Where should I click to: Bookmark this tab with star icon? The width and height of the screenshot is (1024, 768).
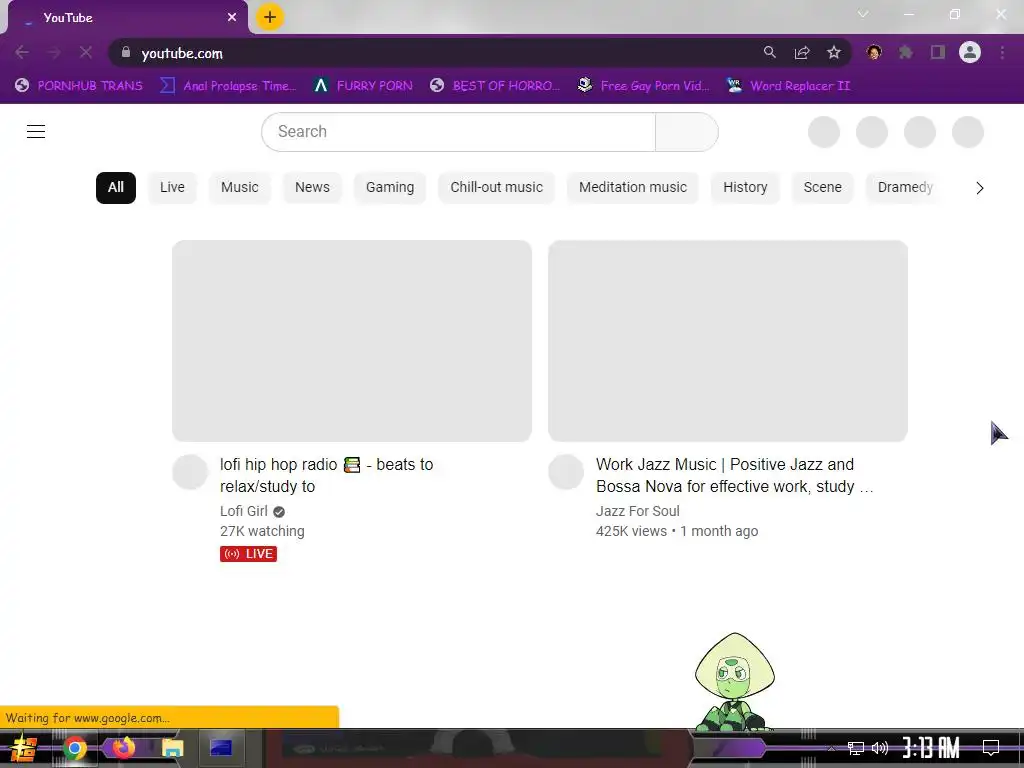[834, 52]
